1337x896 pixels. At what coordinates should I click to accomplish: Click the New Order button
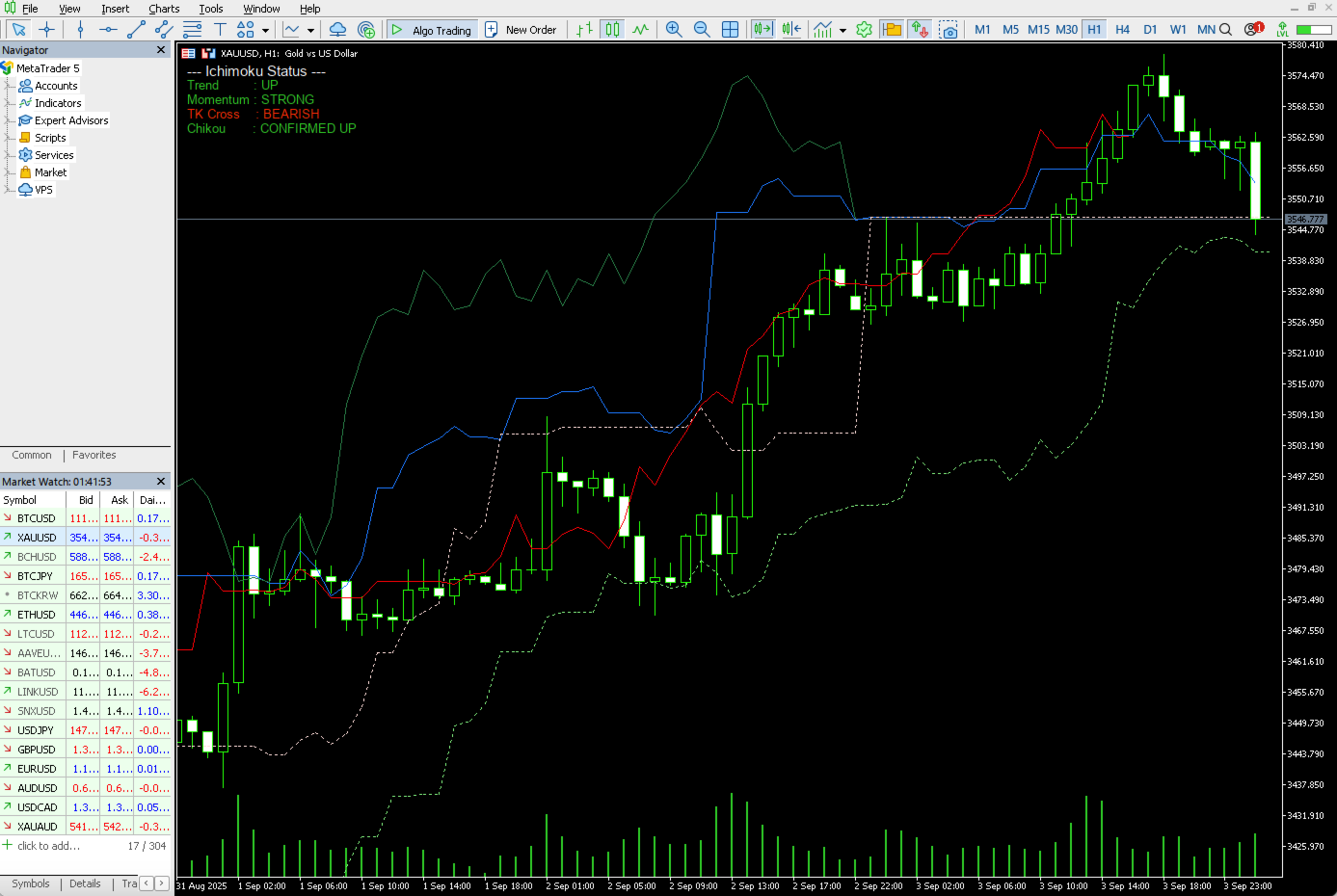tap(521, 30)
